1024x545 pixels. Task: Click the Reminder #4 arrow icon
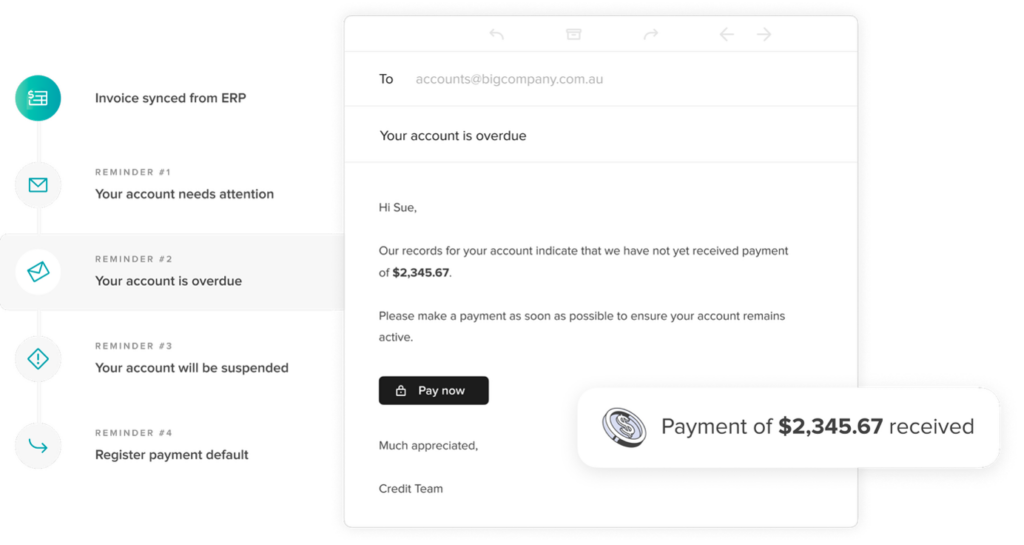tap(38, 445)
